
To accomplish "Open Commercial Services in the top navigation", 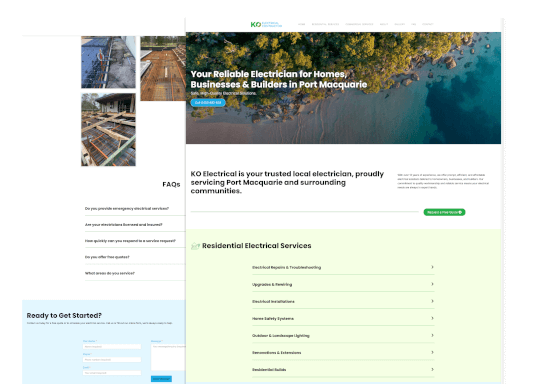I will tap(359, 24).
